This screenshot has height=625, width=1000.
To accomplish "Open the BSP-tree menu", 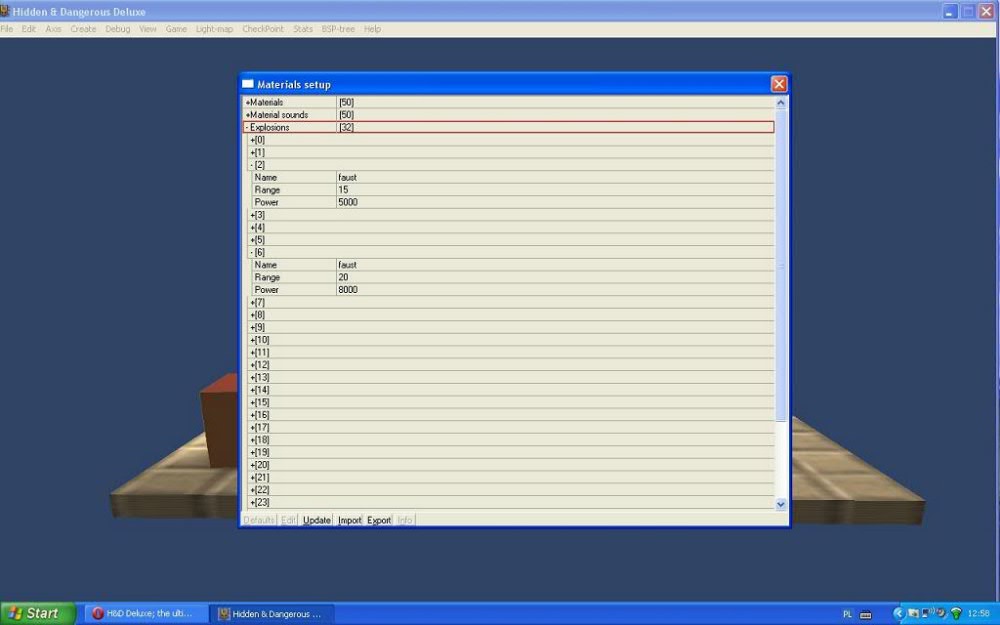I will pyautogui.click(x=338, y=29).
